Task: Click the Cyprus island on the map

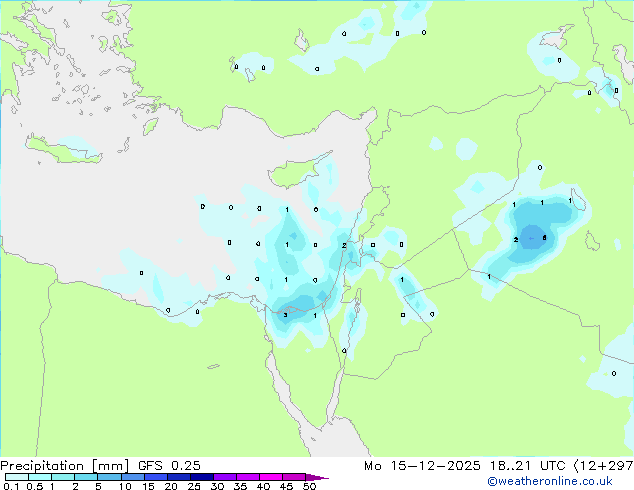Action: pyautogui.click(x=295, y=171)
